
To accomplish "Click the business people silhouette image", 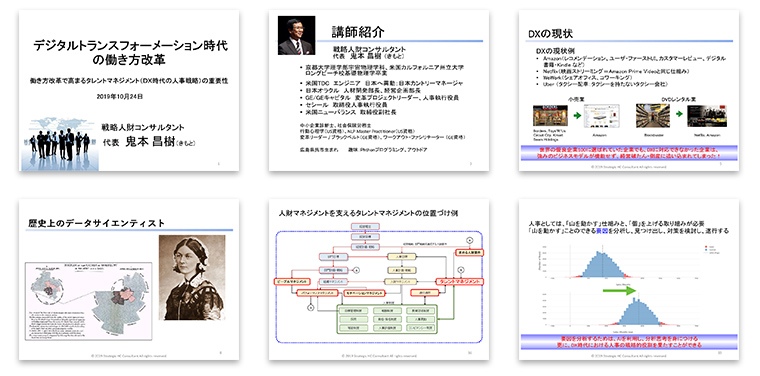I will click(59, 143).
